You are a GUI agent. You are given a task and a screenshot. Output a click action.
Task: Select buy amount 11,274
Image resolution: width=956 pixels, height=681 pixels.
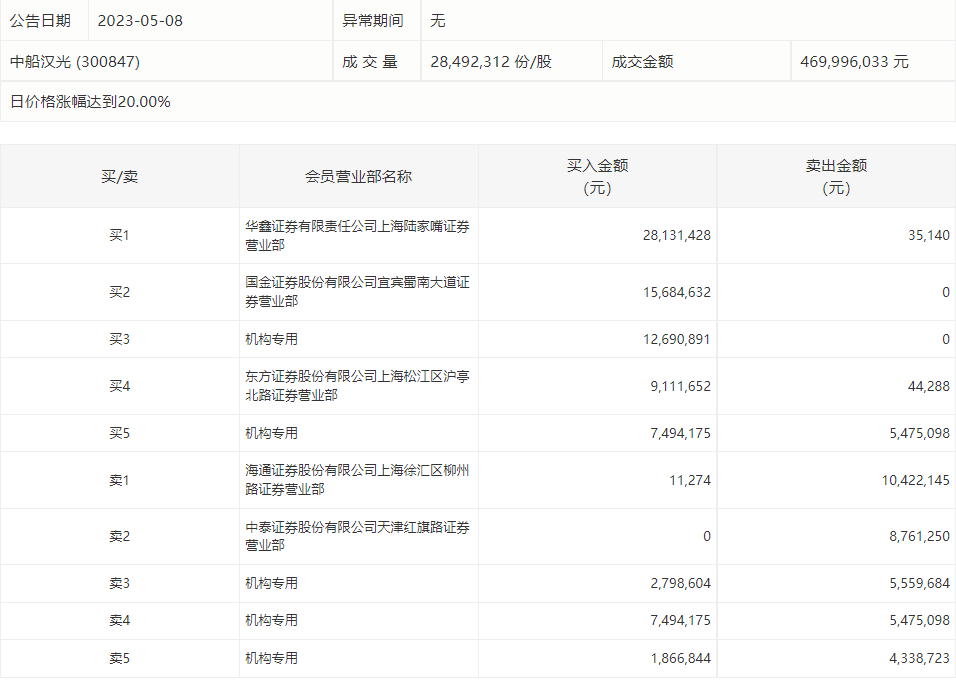[690, 480]
